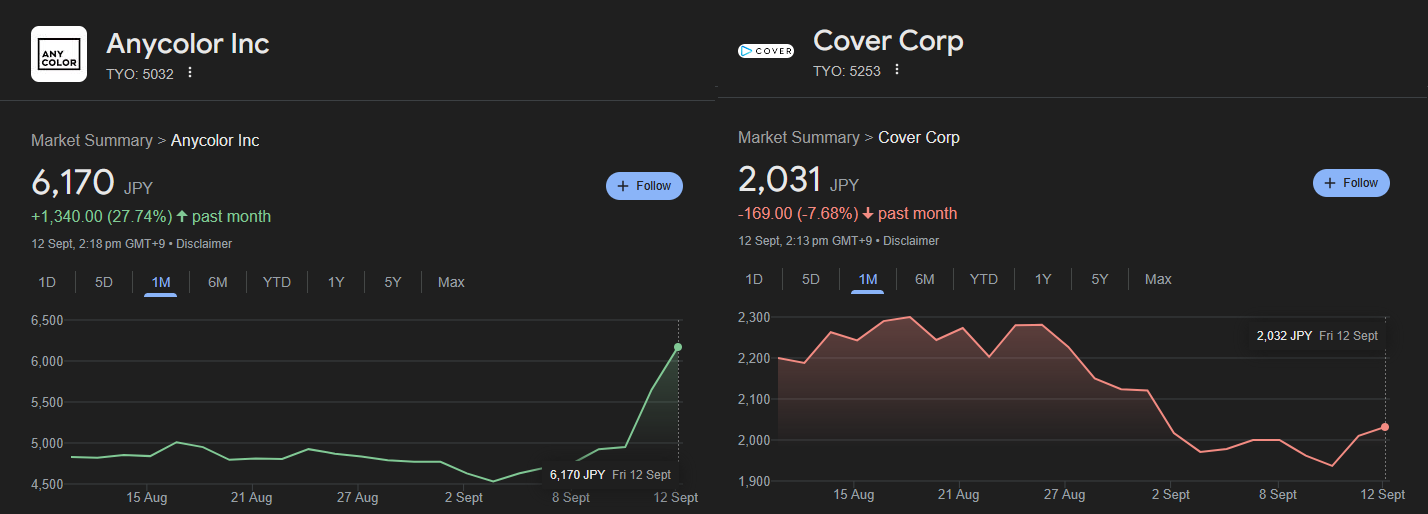Switch Anycolor chart to Max range

click(451, 282)
